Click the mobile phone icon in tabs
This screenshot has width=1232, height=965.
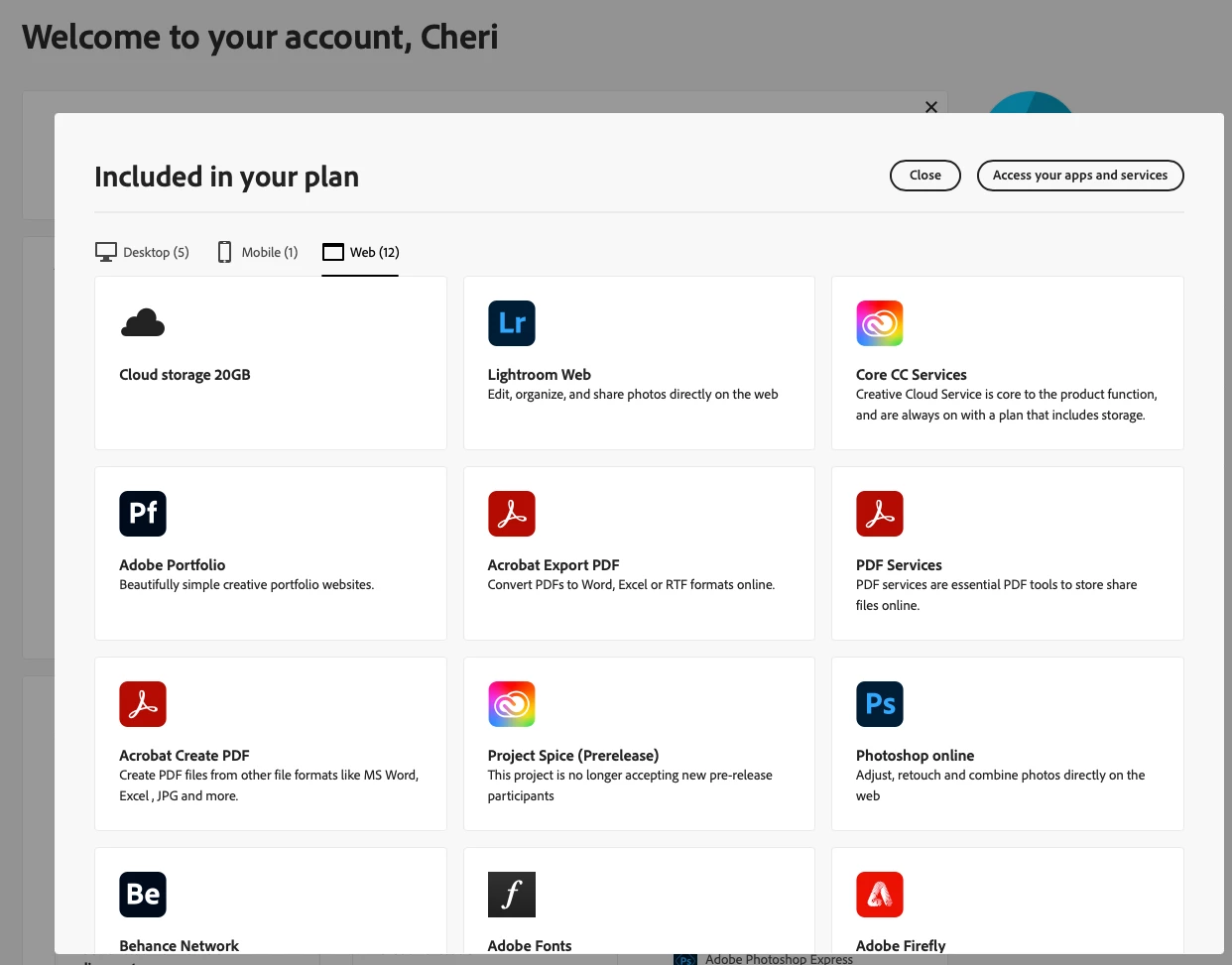point(225,252)
